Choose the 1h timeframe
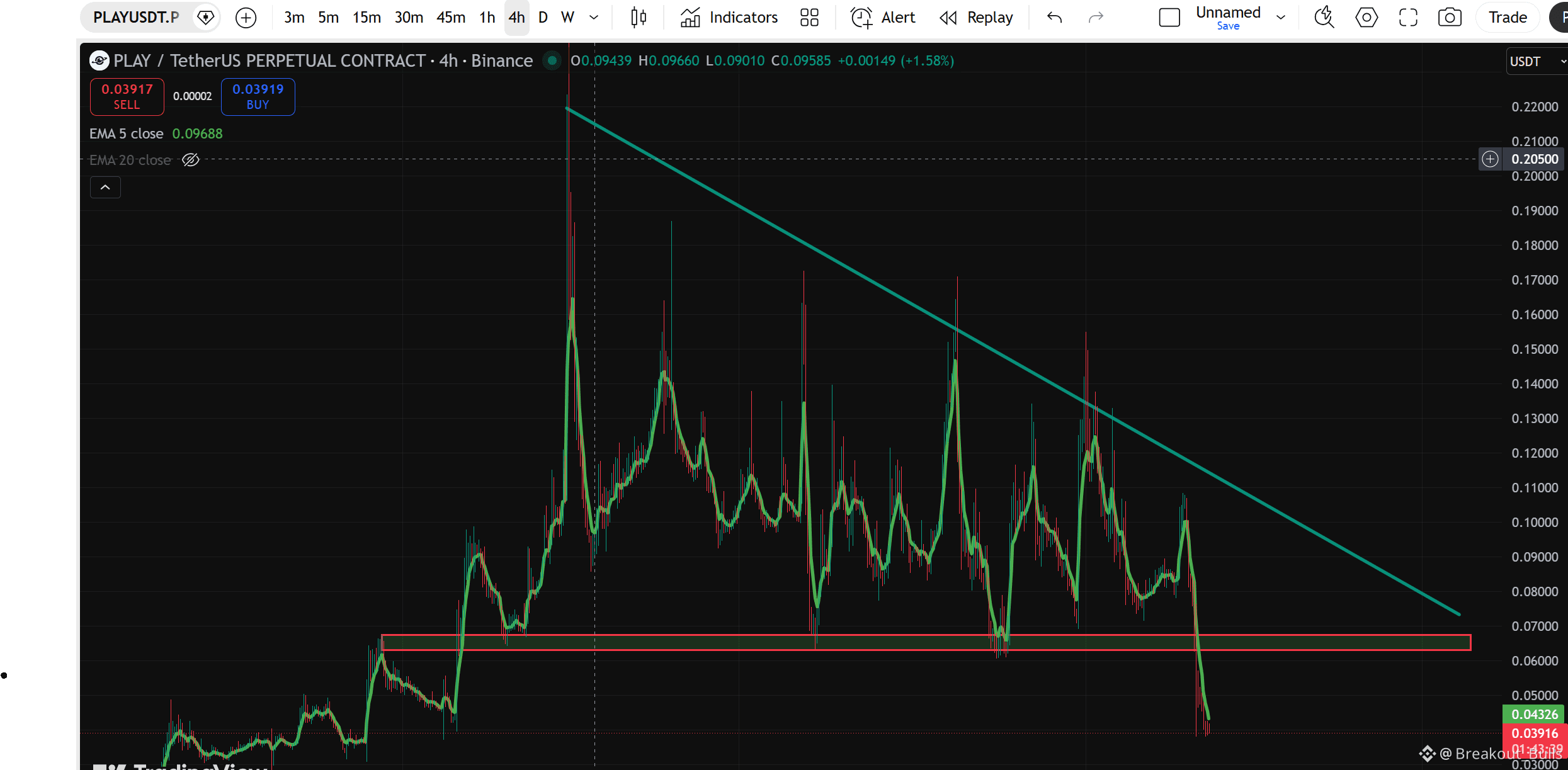 (x=487, y=17)
